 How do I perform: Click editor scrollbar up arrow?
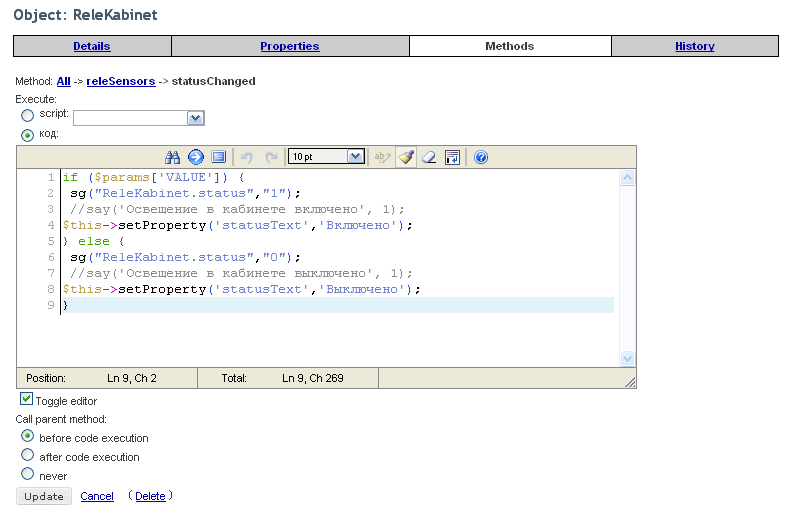[627, 178]
